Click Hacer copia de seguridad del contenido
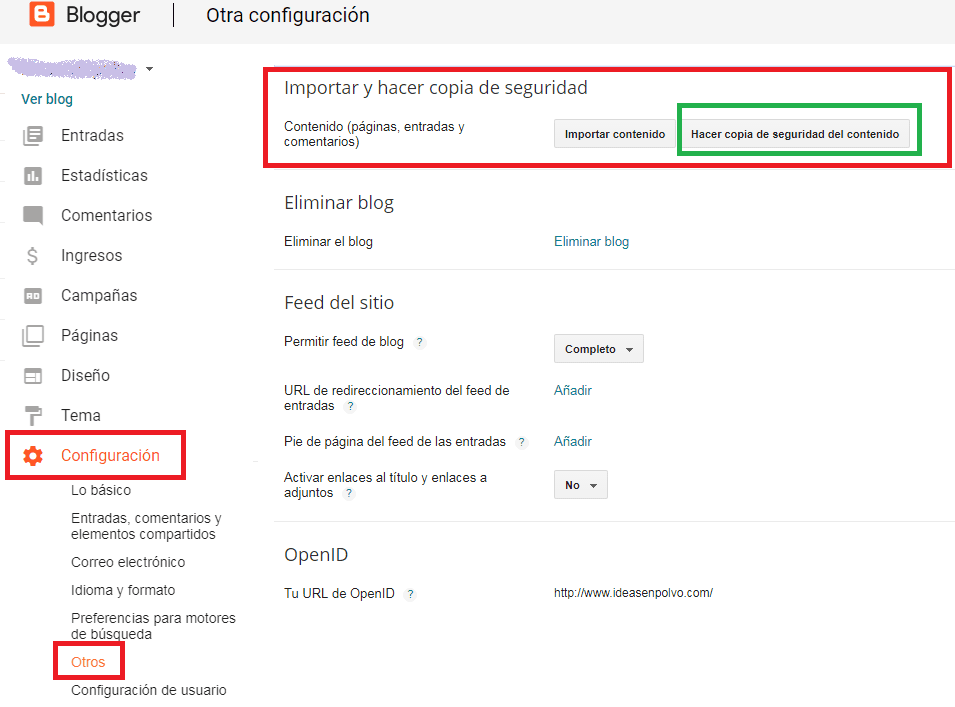955x707 pixels. [x=795, y=134]
